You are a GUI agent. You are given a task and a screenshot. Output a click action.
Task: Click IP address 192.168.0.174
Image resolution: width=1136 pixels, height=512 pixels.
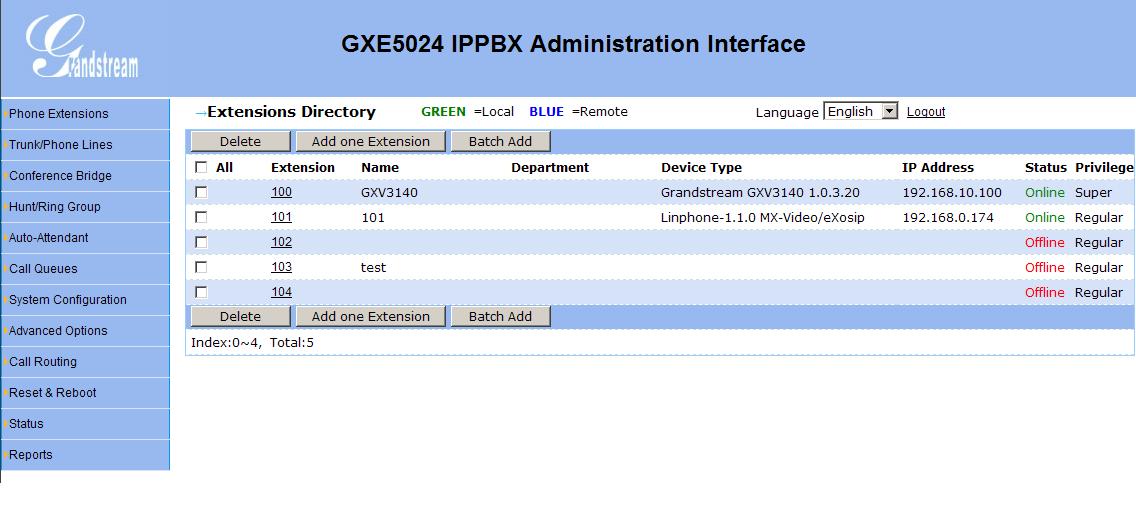point(948,217)
